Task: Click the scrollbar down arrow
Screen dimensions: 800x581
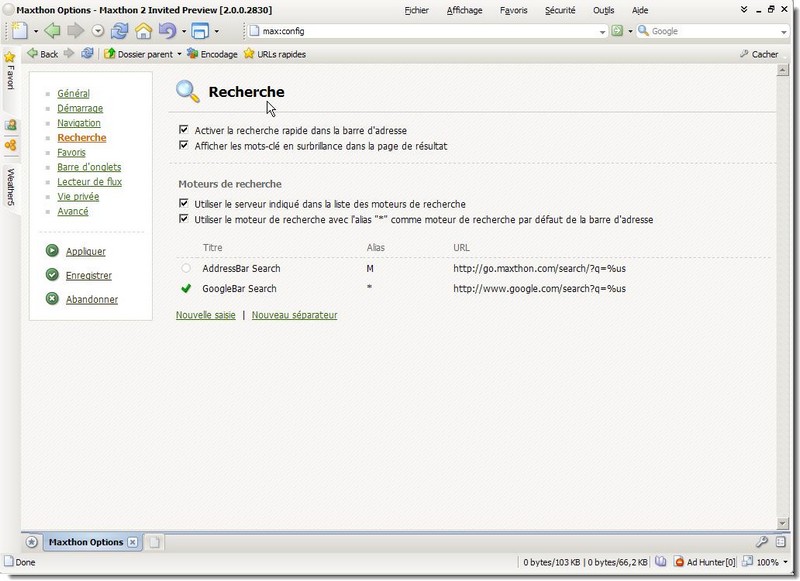Action: (x=782, y=523)
